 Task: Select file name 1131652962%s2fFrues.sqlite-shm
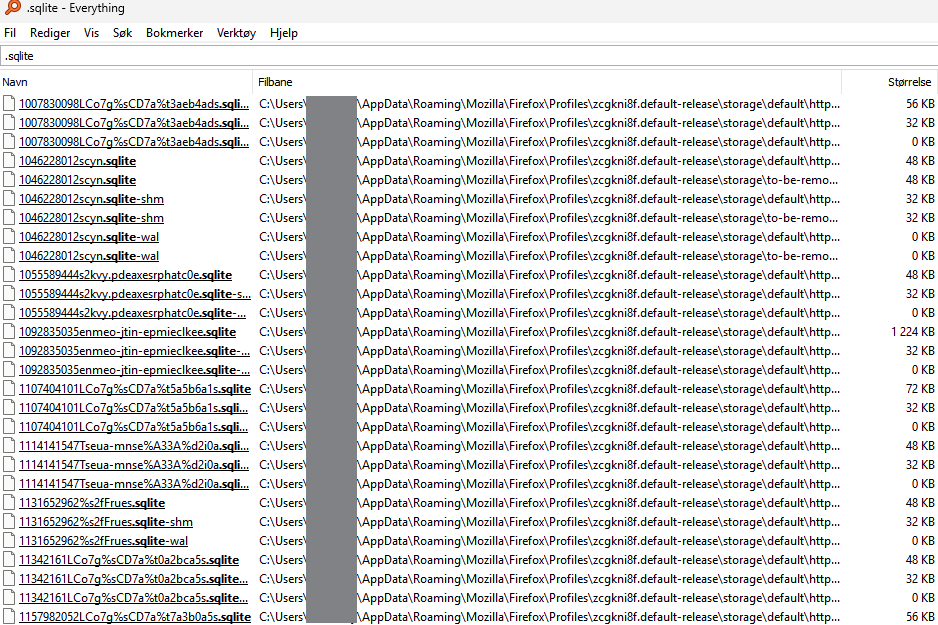point(105,522)
